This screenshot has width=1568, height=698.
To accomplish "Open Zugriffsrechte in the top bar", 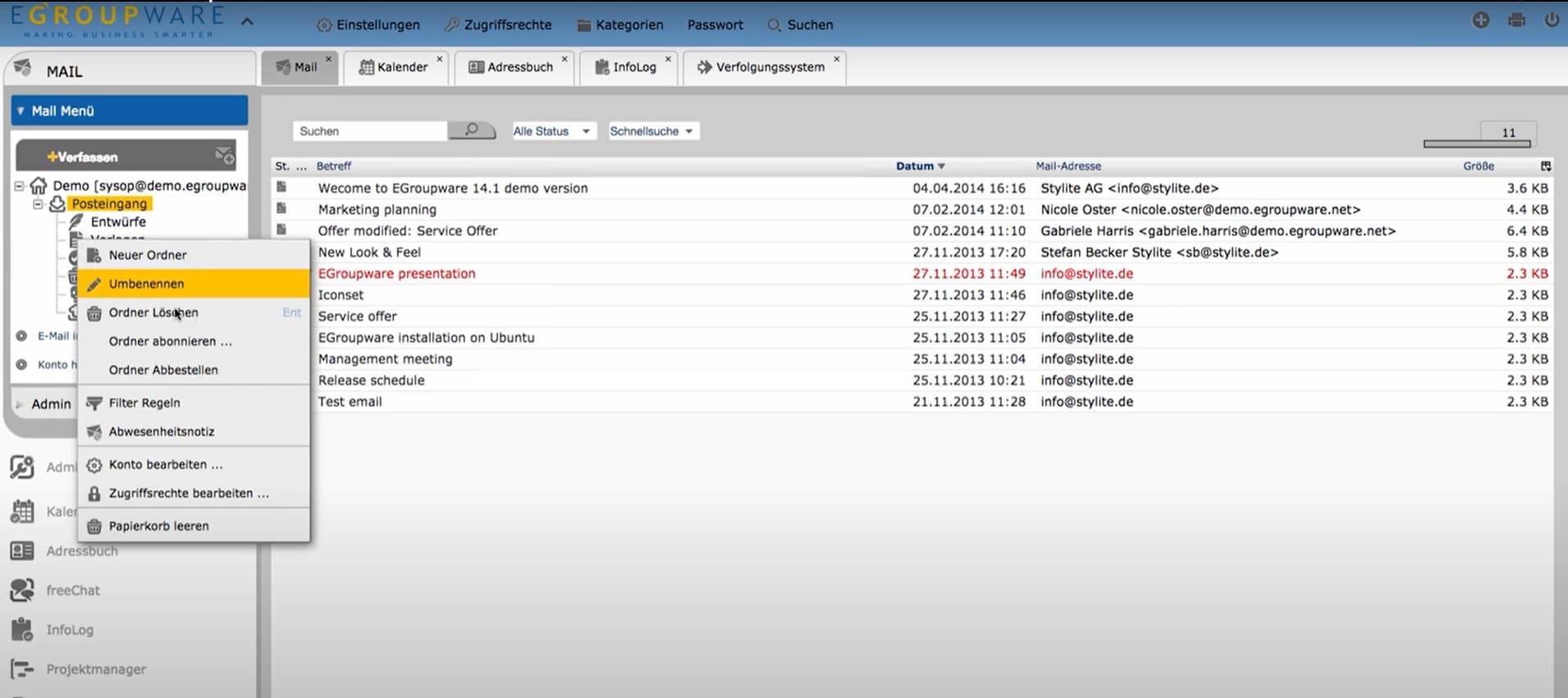I will (498, 25).
